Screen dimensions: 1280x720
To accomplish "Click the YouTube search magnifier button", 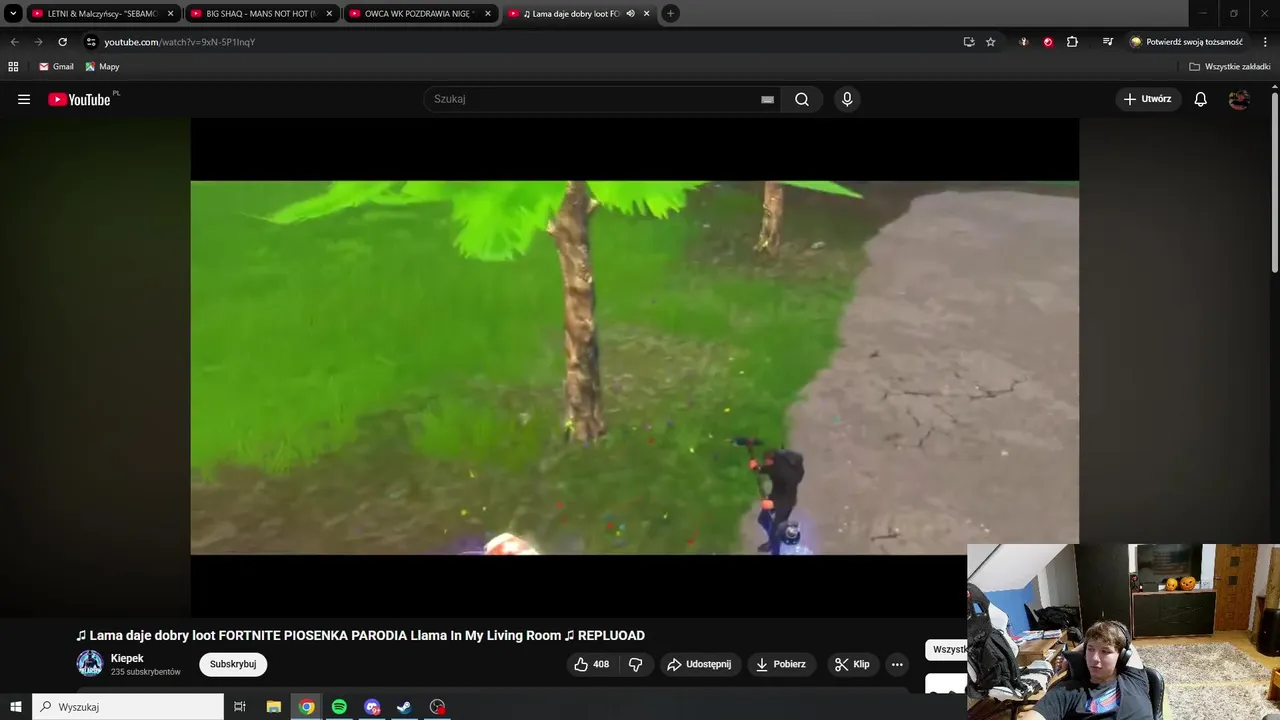I will [802, 99].
